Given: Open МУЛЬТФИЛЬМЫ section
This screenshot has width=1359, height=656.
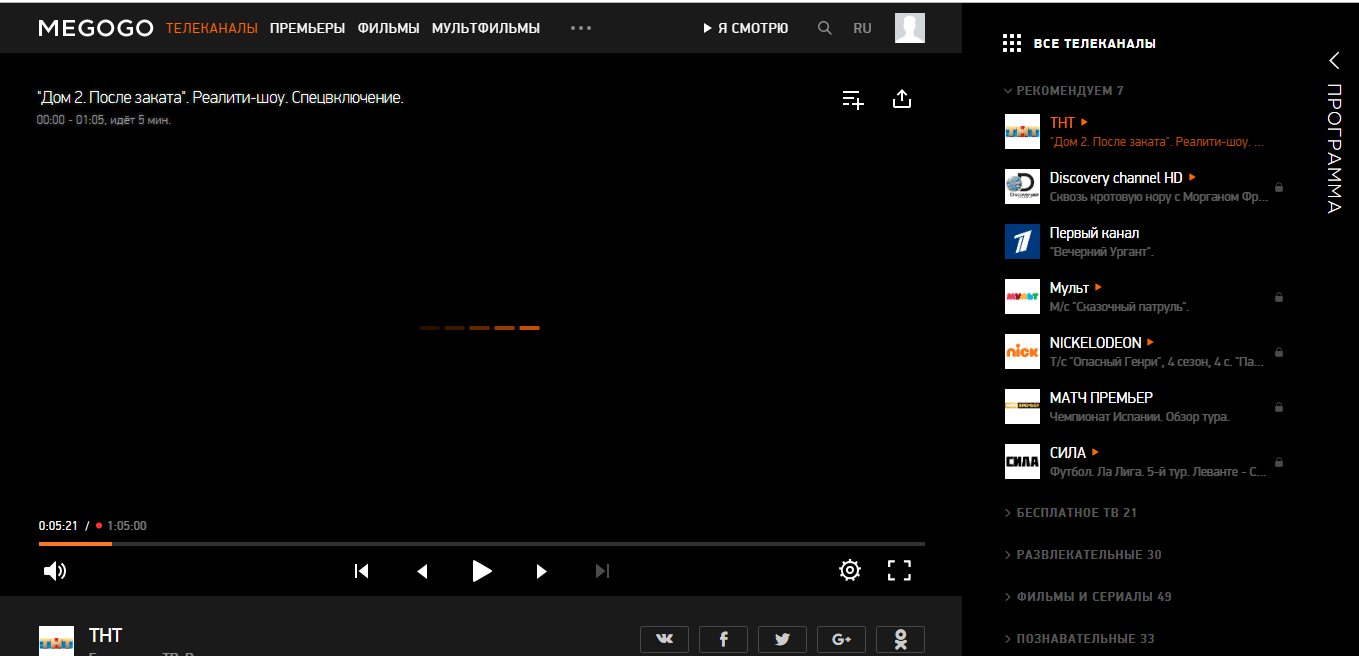Looking at the screenshot, I should pyautogui.click(x=486, y=28).
